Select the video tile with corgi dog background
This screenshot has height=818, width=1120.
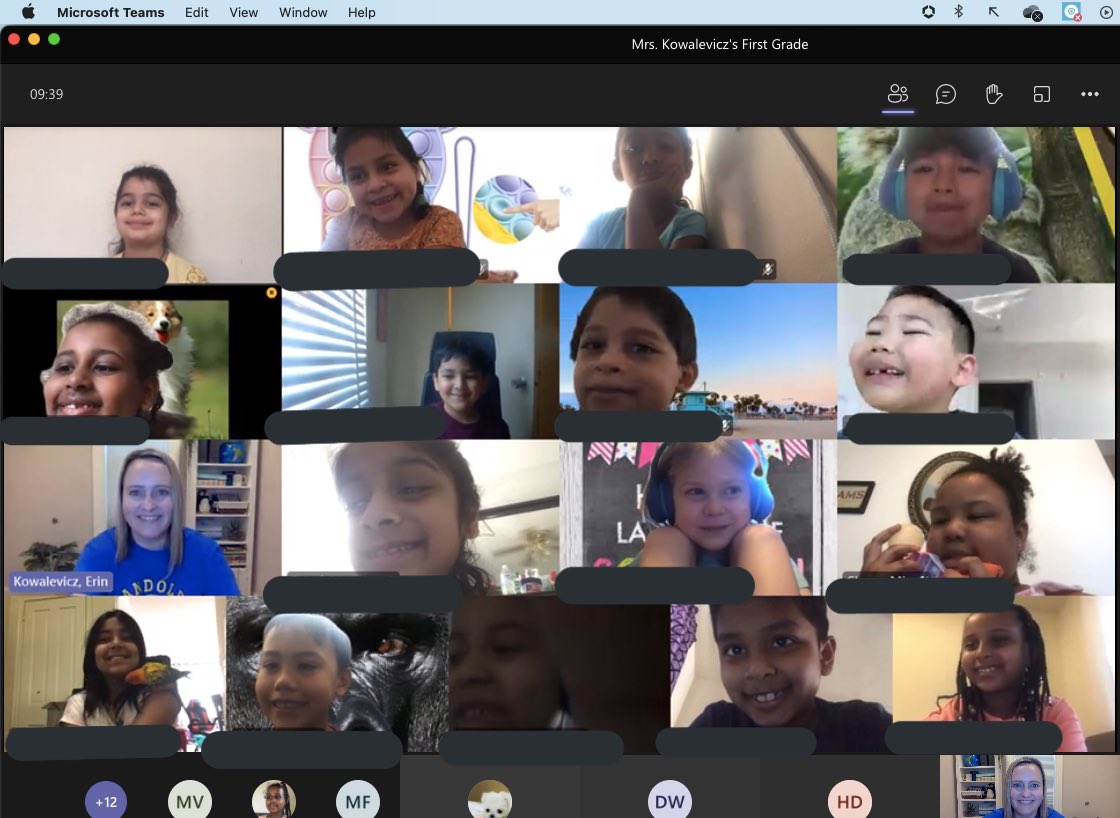coord(143,361)
